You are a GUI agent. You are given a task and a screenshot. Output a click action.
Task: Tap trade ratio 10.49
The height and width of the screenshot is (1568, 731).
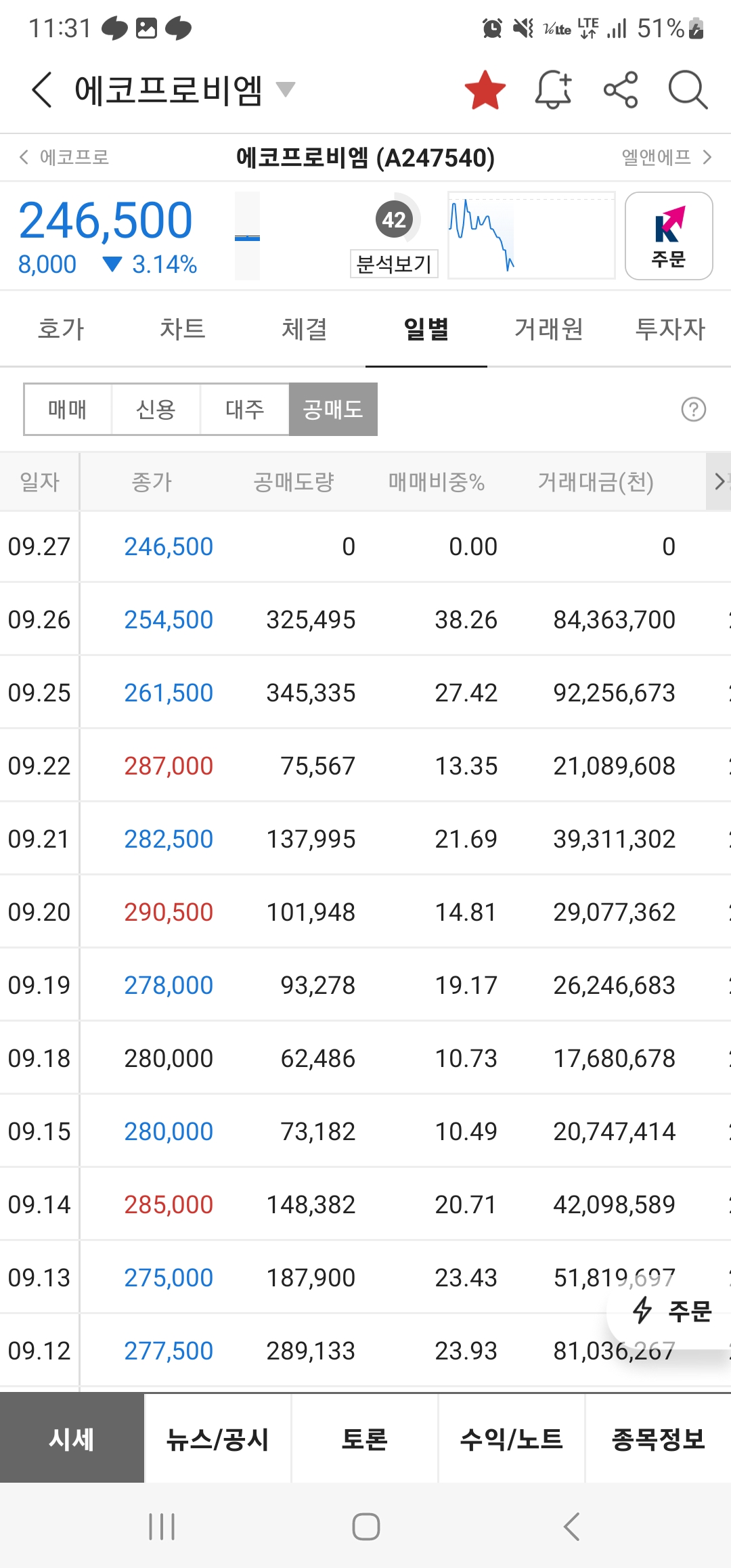tap(466, 1131)
